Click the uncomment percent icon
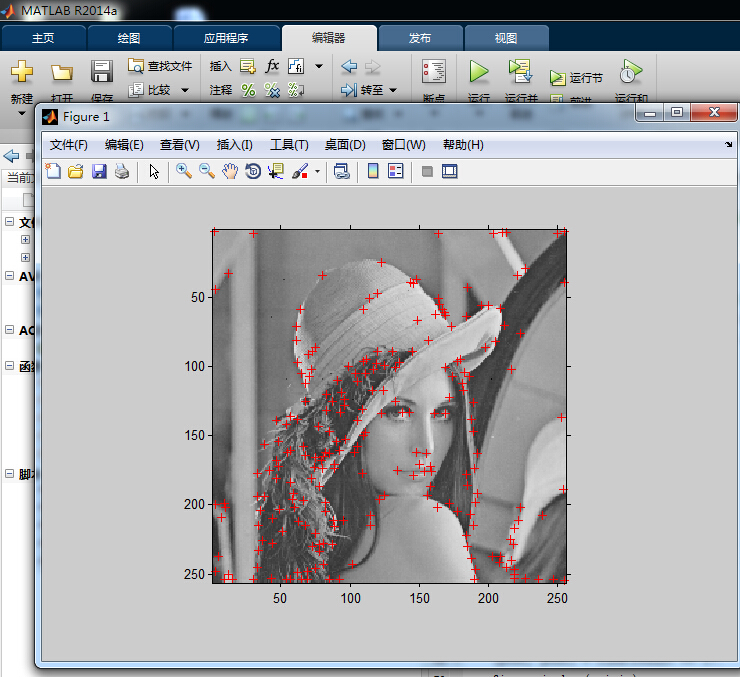The height and width of the screenshot is (677, 740). [x=272, y=90]
